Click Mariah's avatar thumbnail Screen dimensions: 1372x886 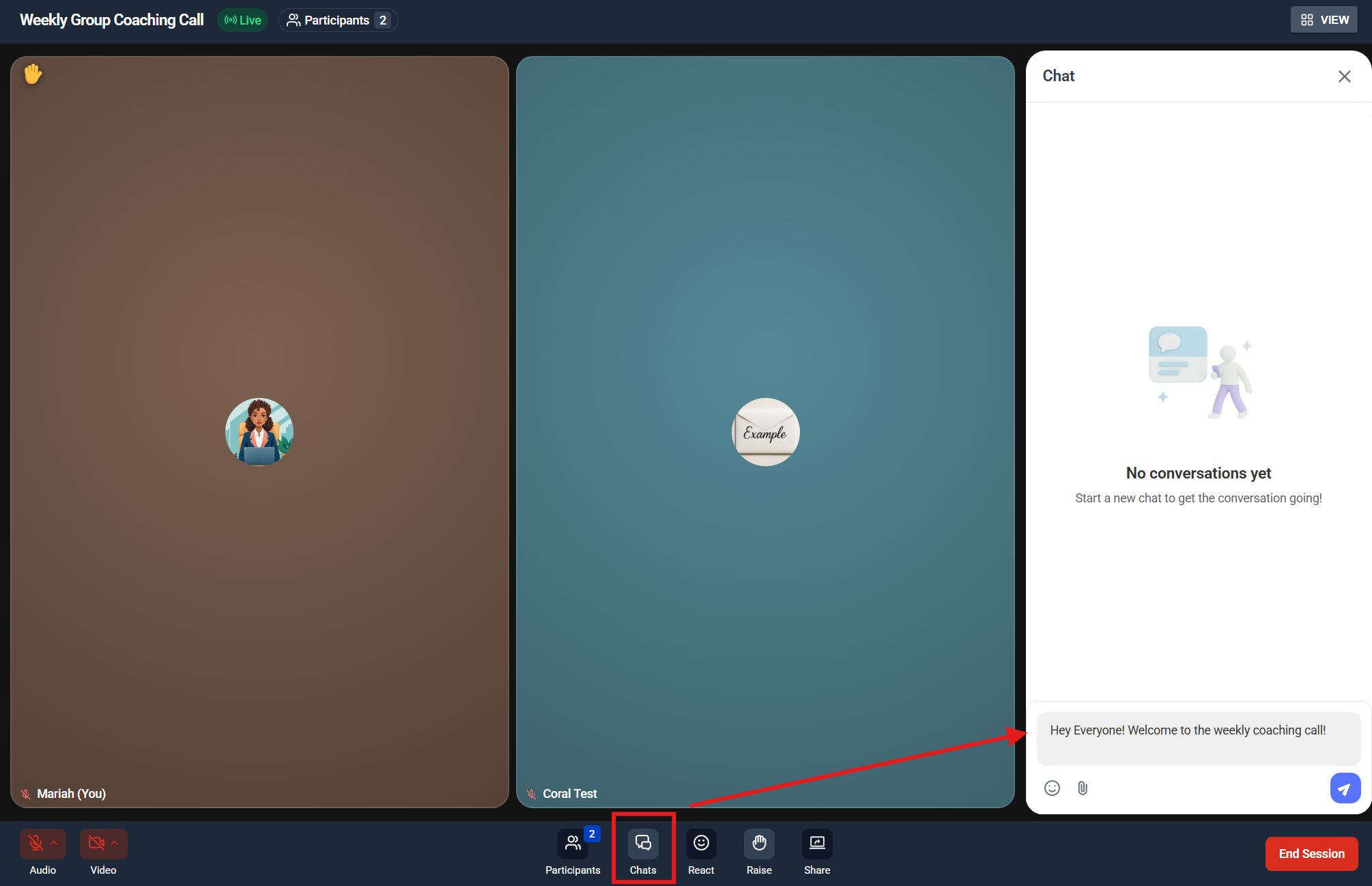click(259, 432)
